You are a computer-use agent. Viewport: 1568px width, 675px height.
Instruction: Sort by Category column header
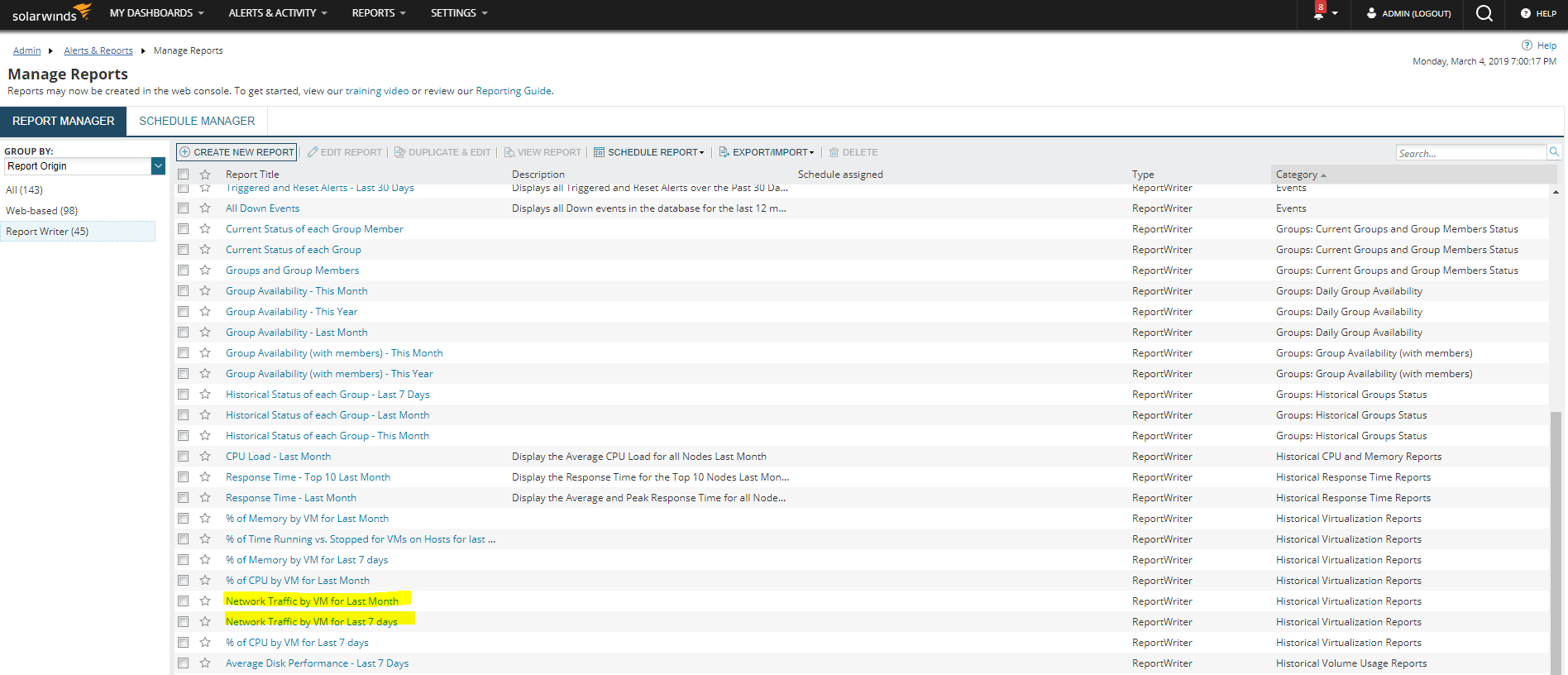coord(1301,175)
